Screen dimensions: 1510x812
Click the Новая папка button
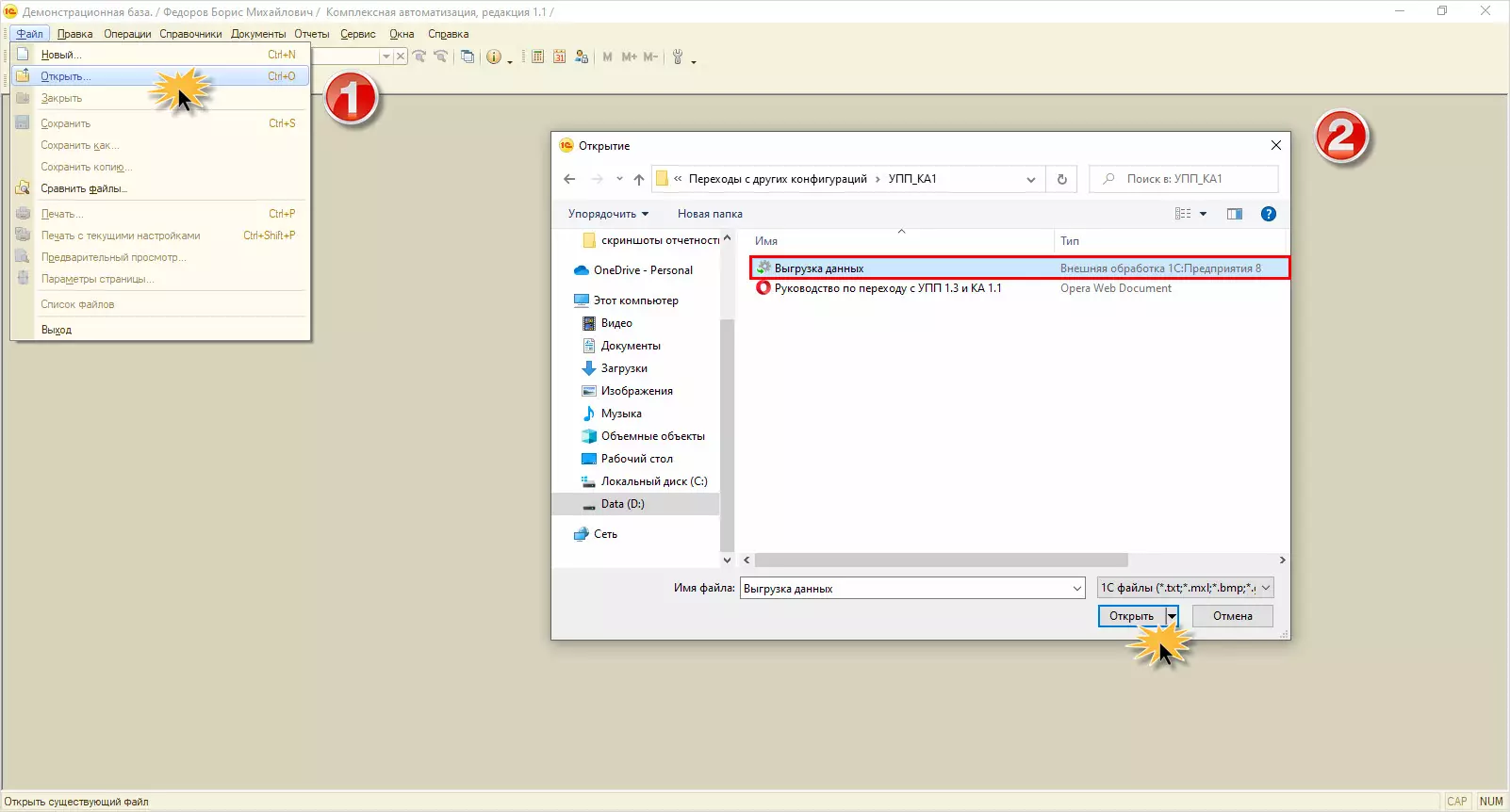pyautogui.click(x=710, y=214)
